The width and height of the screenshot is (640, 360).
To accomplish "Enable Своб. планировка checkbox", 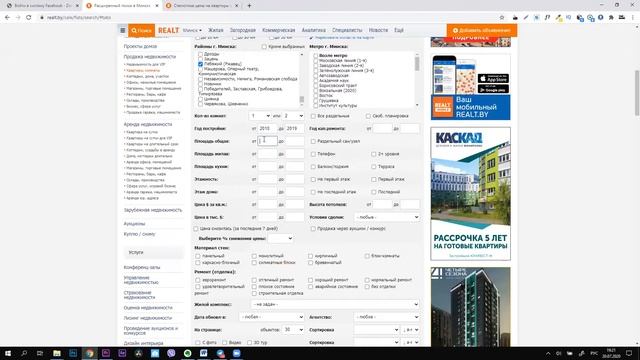I will tap(368, 116).
